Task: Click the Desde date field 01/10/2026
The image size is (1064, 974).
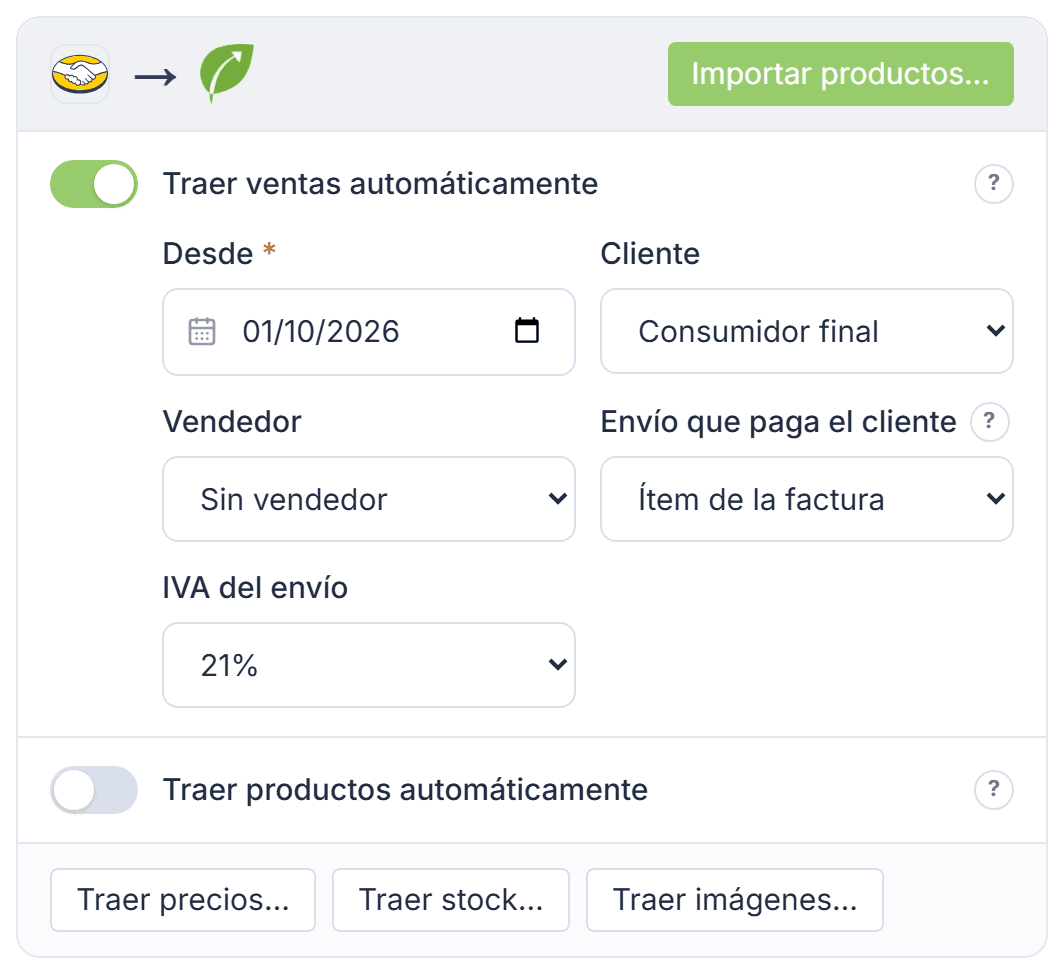Action: pyautogui.click(x=368, y=332)
